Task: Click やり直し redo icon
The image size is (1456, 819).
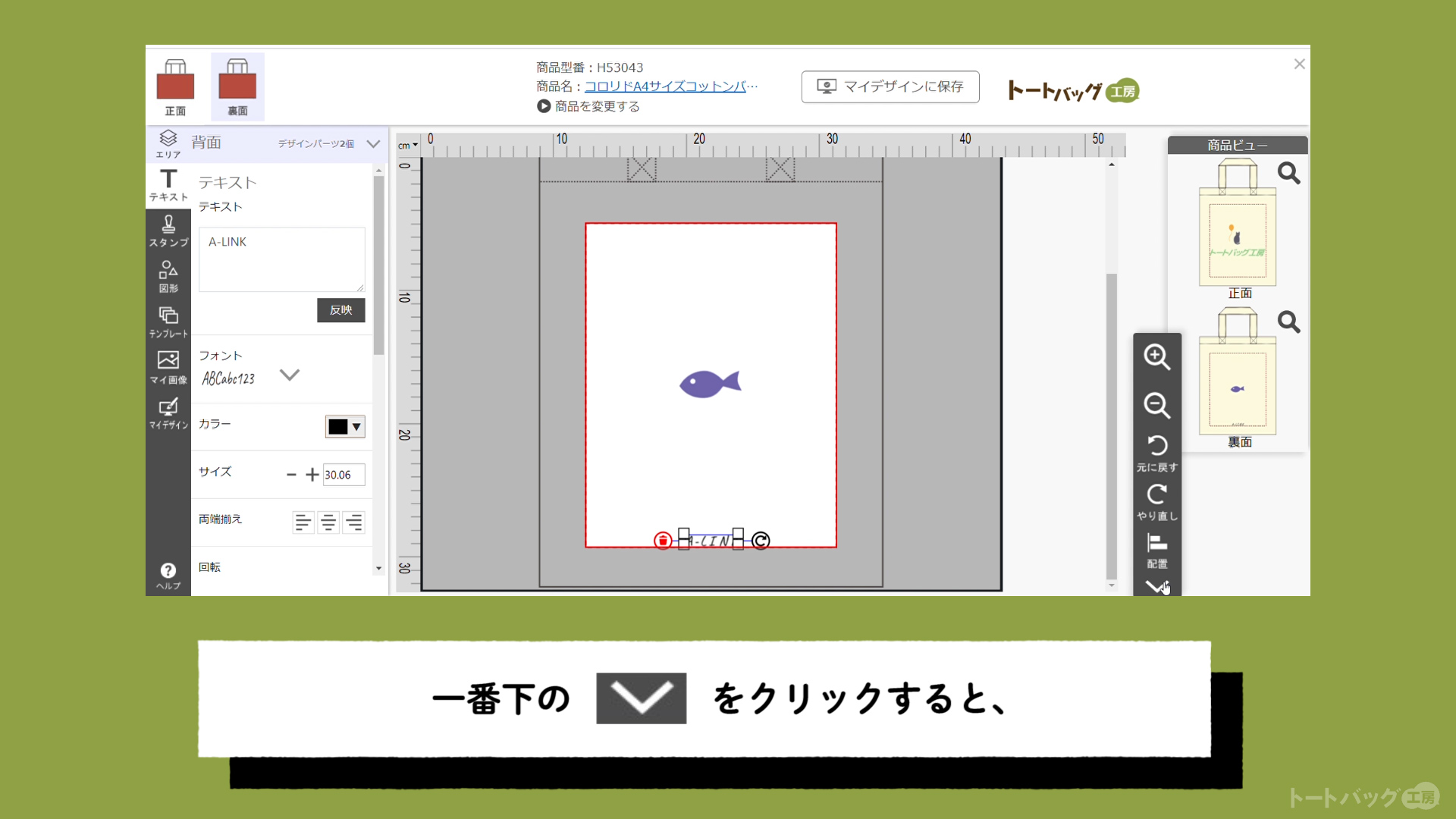Action: pyautogui.click(x=1157, y=502)
